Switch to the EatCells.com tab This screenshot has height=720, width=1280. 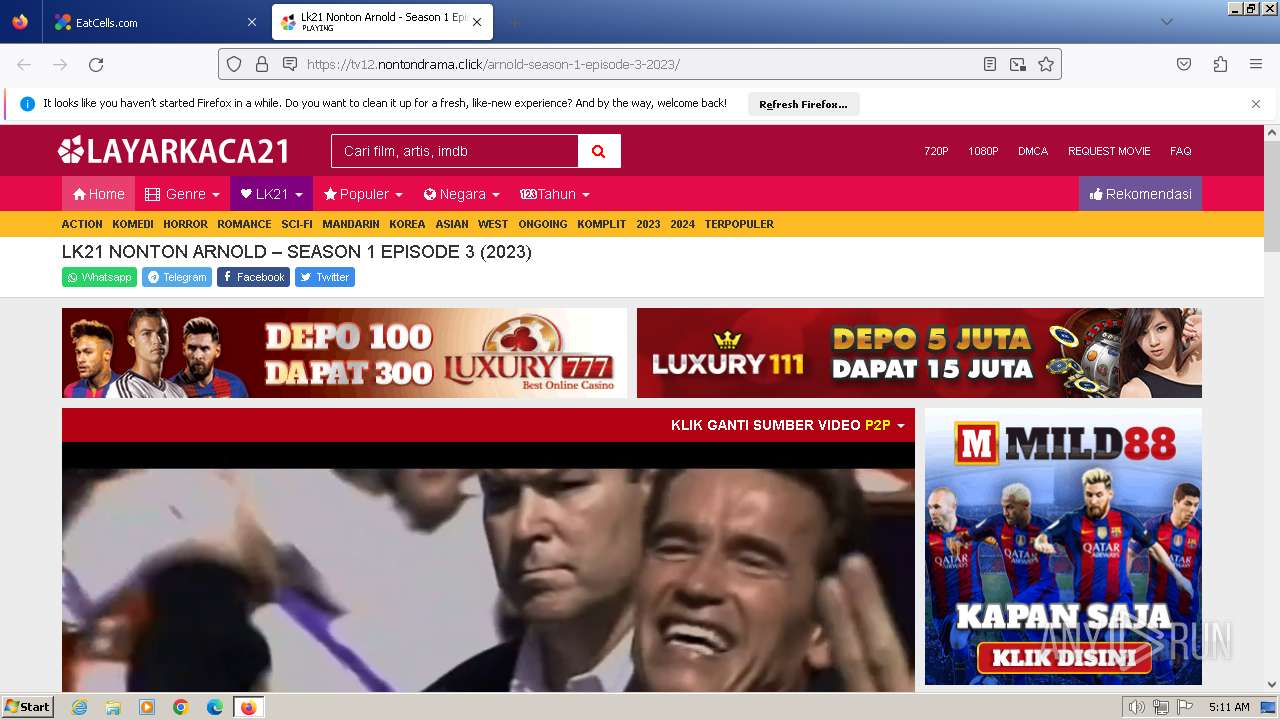point(155,22)
